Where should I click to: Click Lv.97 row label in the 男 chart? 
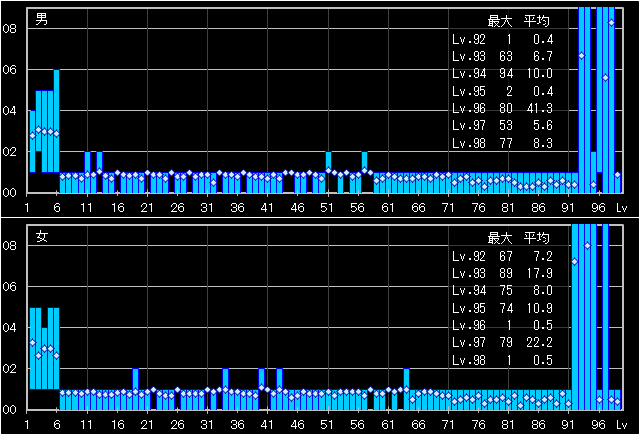pyautogui.click(x=469, y=126)
